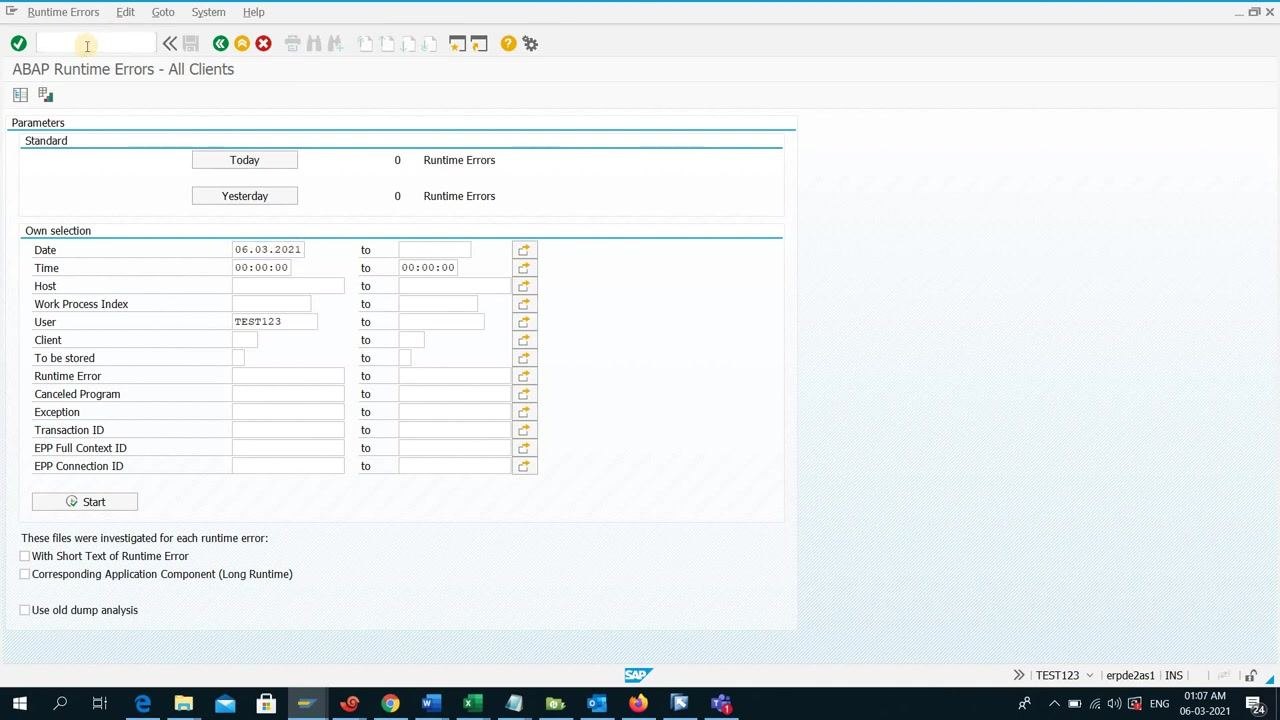Click the User field containing TEST123
Image resolution: width=1280 pixels, height=720 pixels.
(x=275, y=322)
